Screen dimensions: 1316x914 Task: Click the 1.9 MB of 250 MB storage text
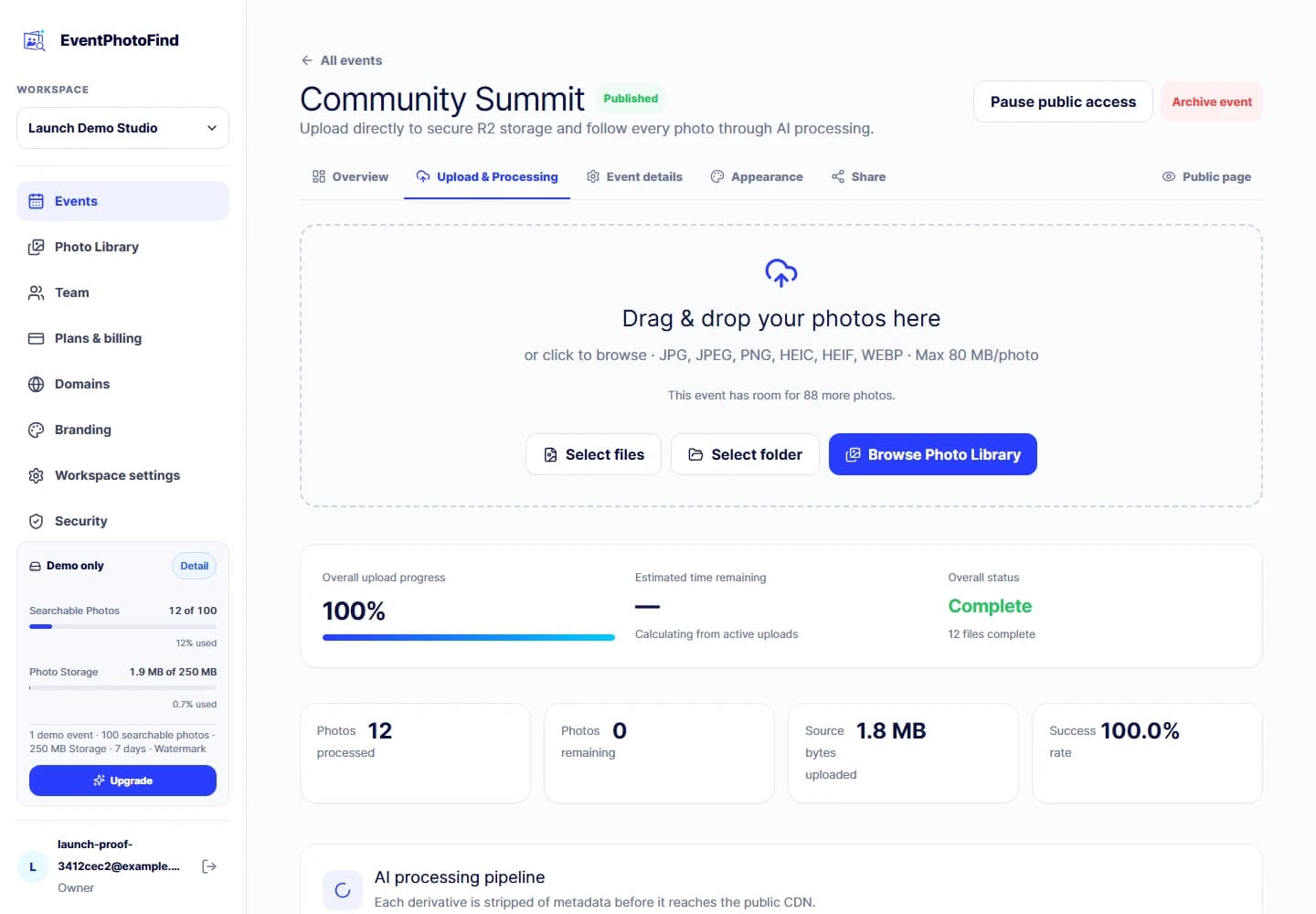point(173,672)
